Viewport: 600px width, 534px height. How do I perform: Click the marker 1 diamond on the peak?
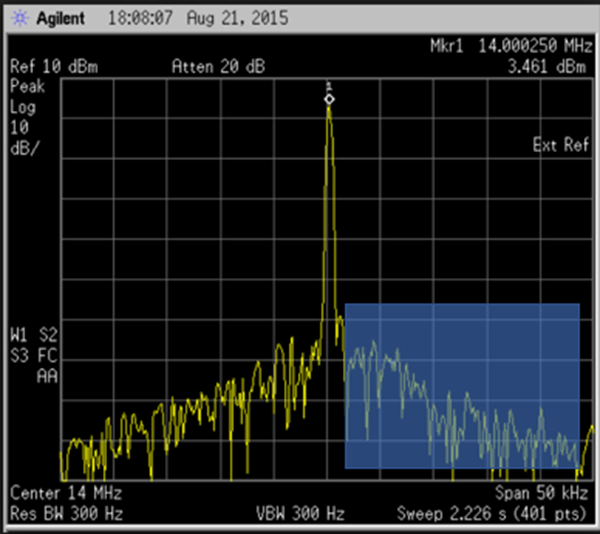point(329,98)
